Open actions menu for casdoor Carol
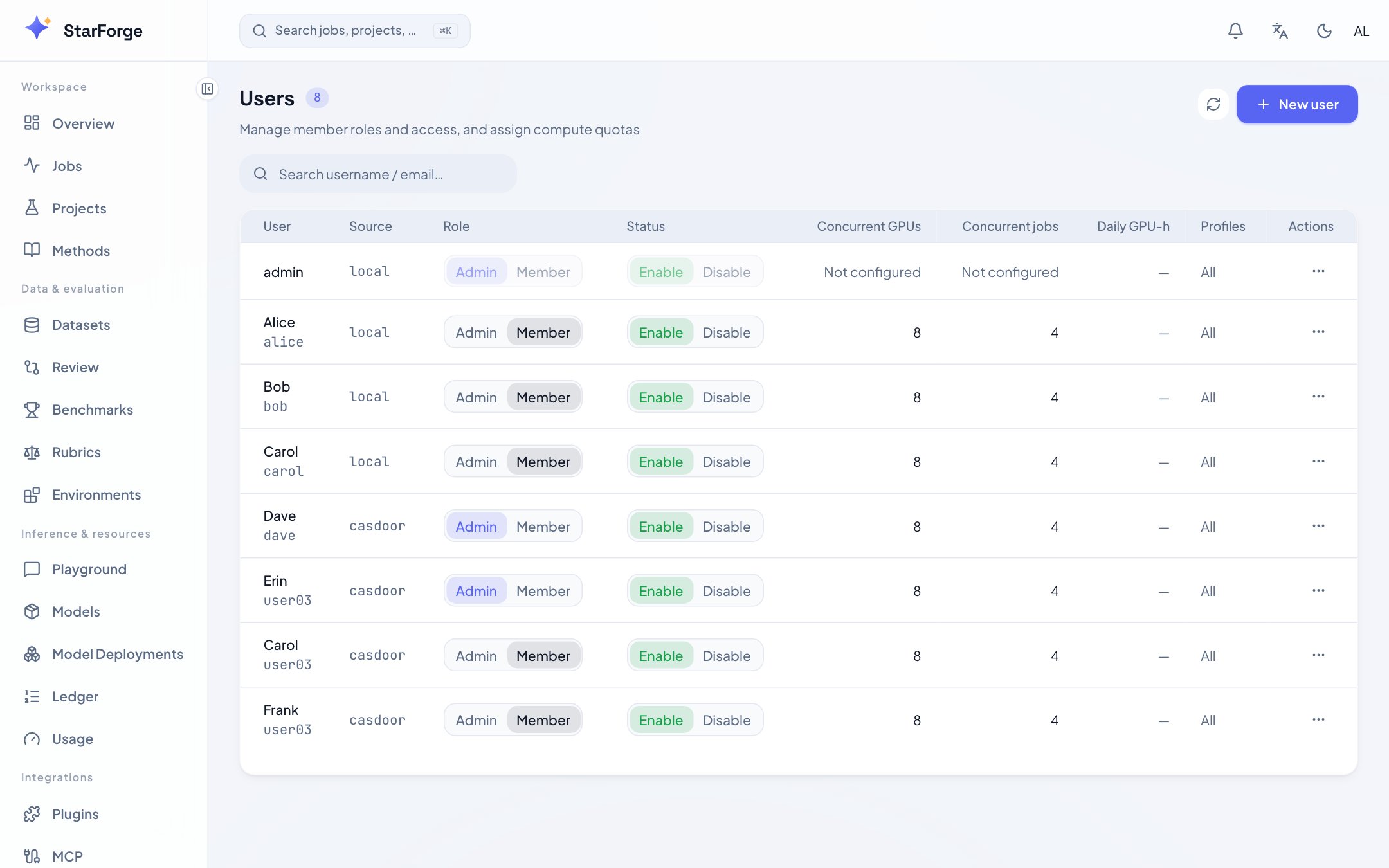Viewport: 1389px width, 868px height. [x=1318, y=655]
